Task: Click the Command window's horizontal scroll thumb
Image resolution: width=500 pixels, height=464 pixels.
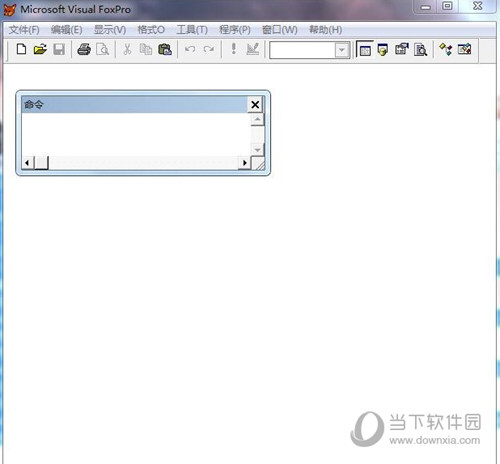Action: [x=42, y=163]
